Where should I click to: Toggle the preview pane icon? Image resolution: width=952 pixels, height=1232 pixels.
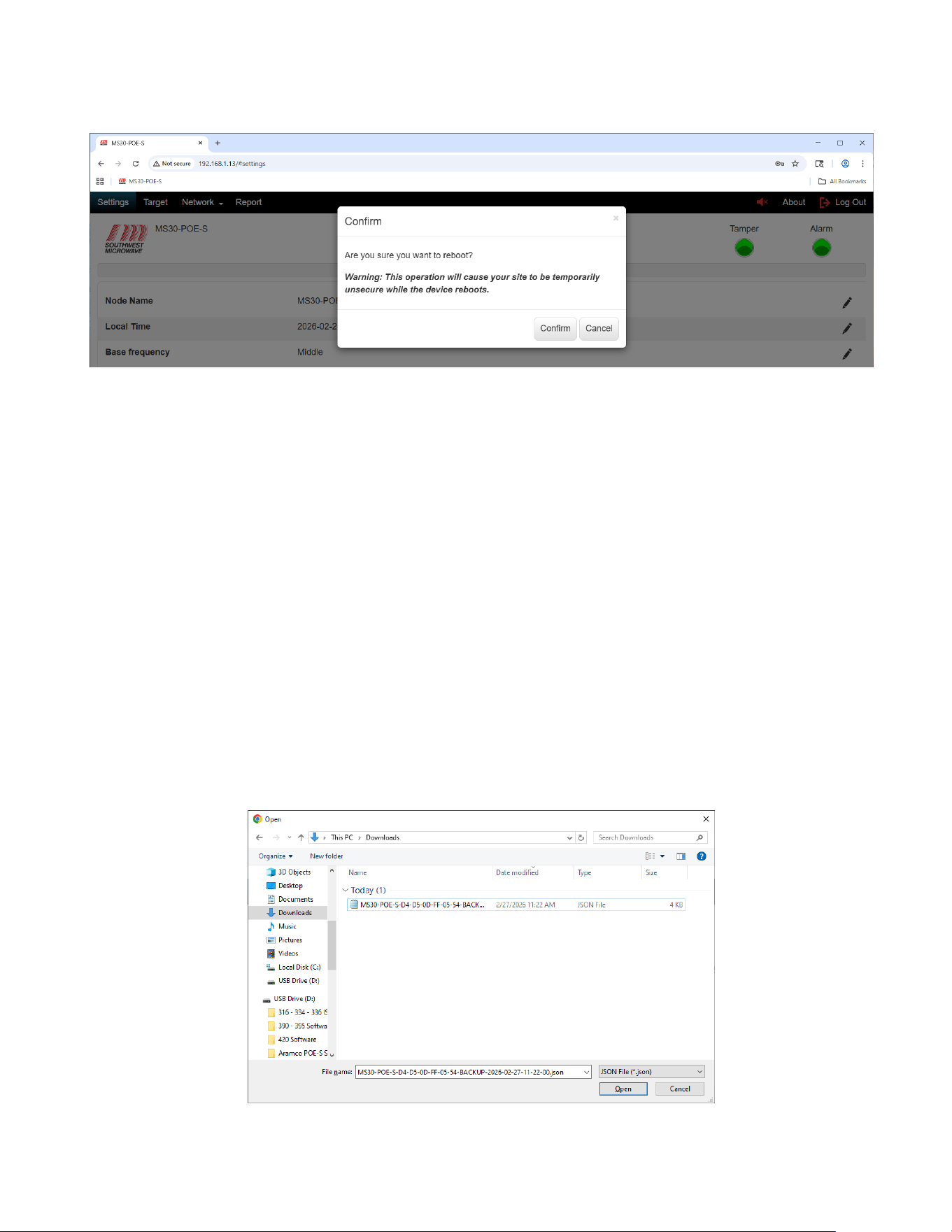(x=681, y=856)
